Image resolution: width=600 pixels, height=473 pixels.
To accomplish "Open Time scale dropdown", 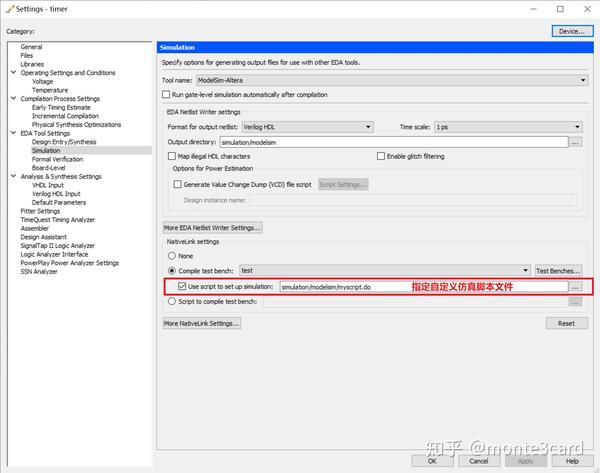I will pos(509,127).
